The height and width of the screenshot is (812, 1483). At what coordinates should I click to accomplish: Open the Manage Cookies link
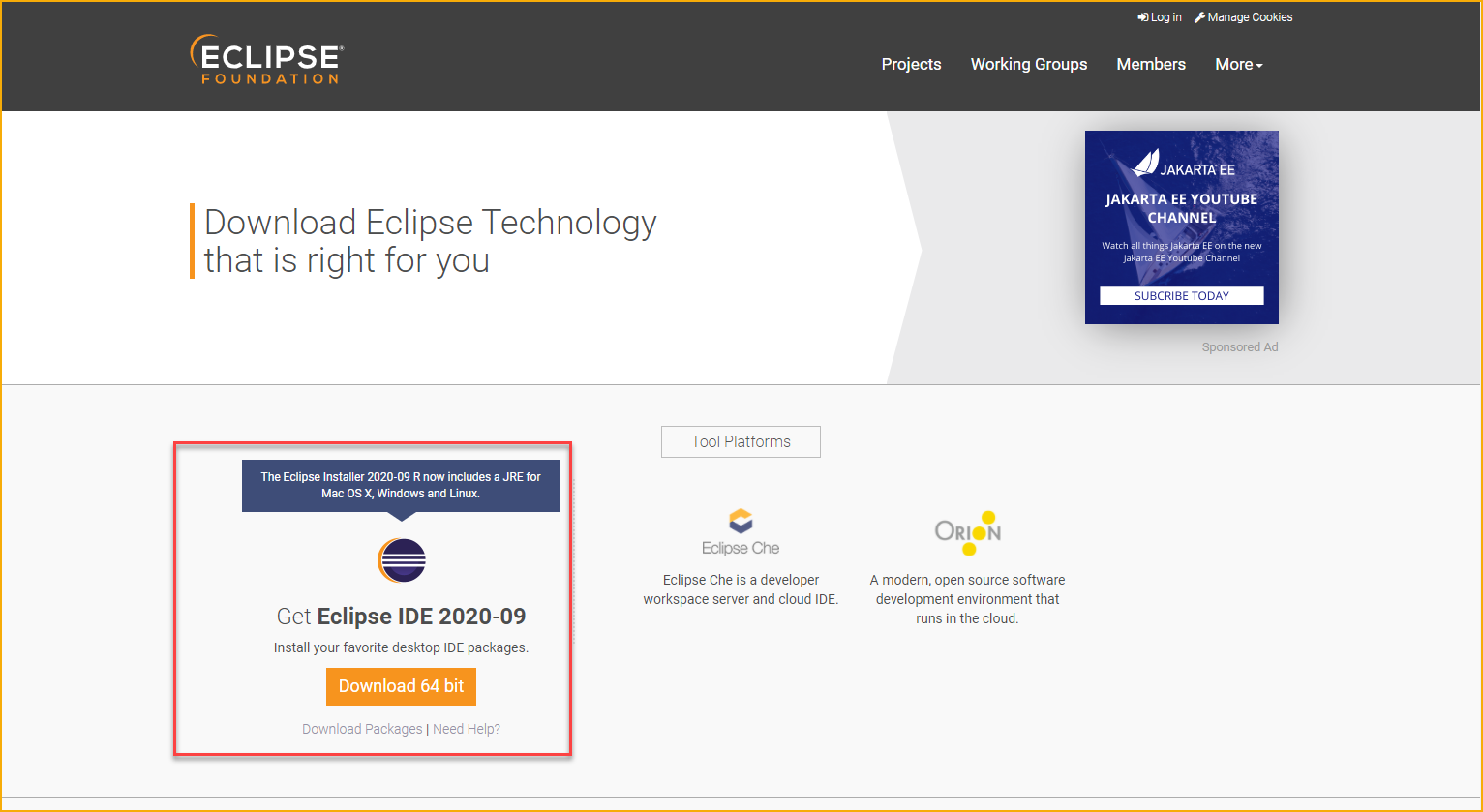[1244, 17]
